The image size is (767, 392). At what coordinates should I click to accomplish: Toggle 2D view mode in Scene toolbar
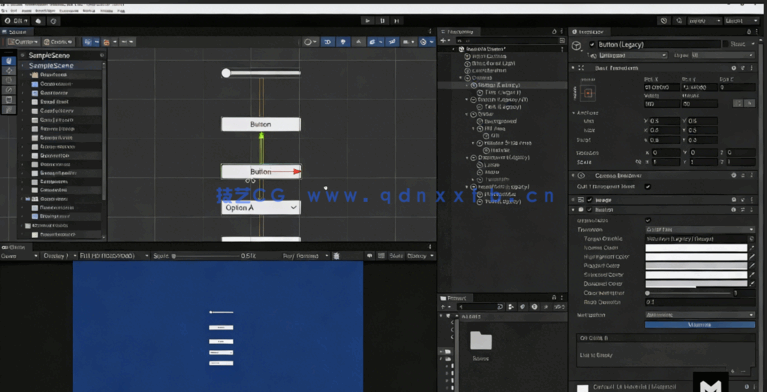[x=328, y=42]
